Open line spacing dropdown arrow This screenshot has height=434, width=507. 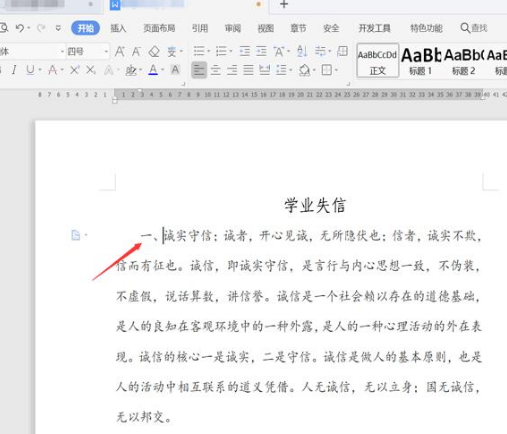coord(291,70)
